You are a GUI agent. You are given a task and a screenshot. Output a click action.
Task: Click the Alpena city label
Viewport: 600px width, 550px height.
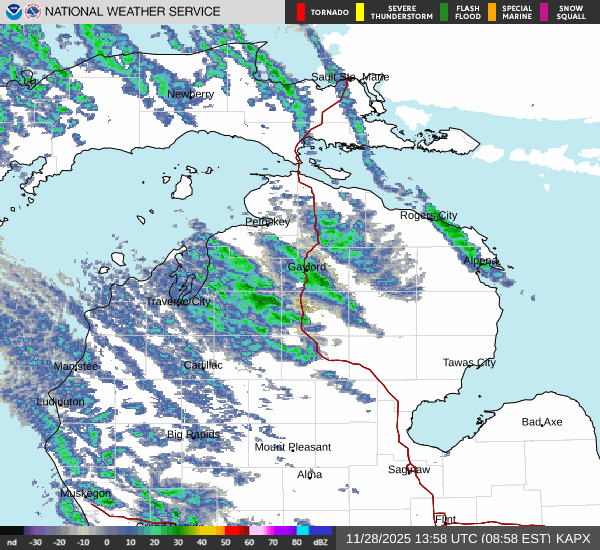click(483, 260)
